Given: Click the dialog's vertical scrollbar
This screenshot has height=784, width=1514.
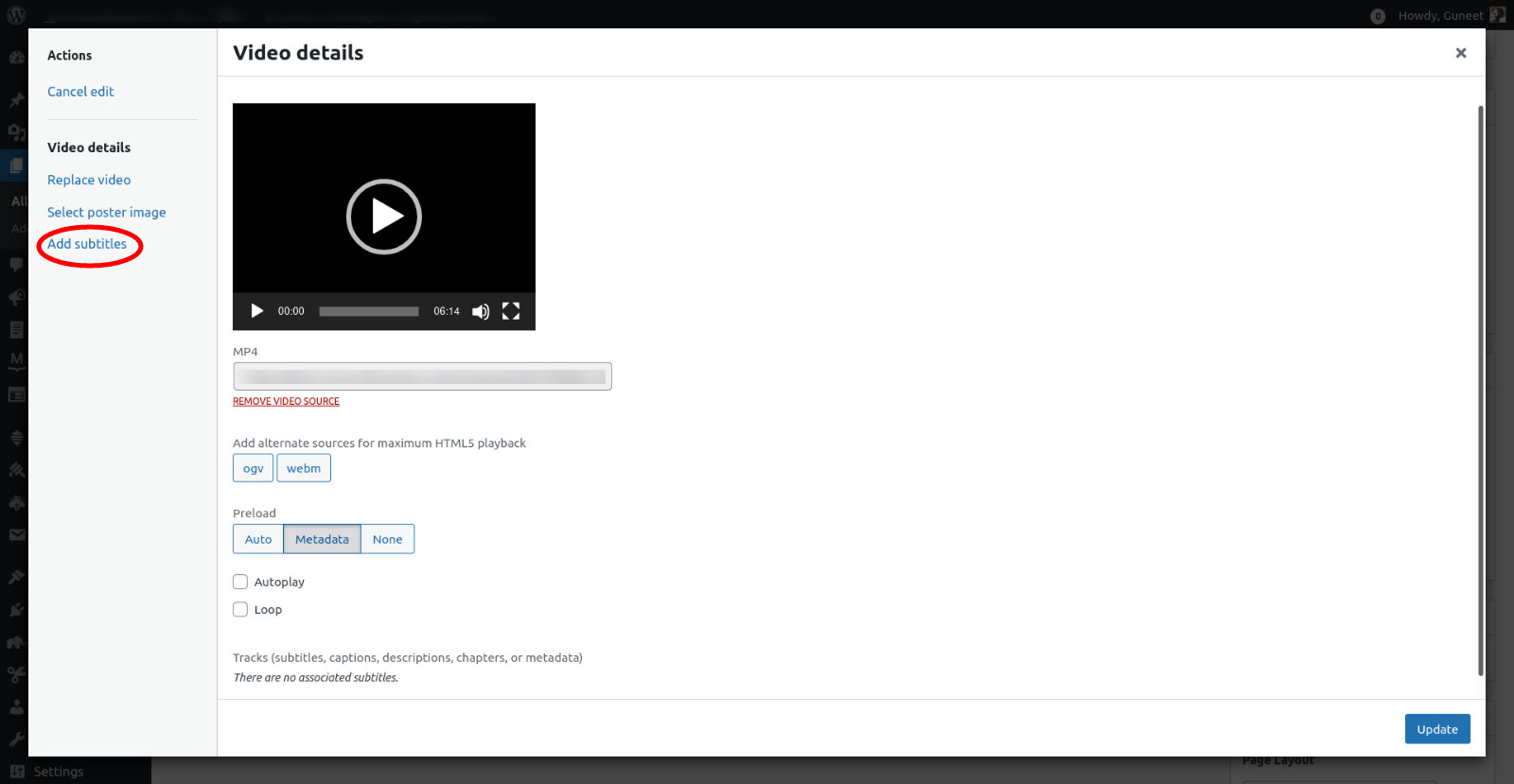Looking at the screenshot, I should [x=1480, y=391].
